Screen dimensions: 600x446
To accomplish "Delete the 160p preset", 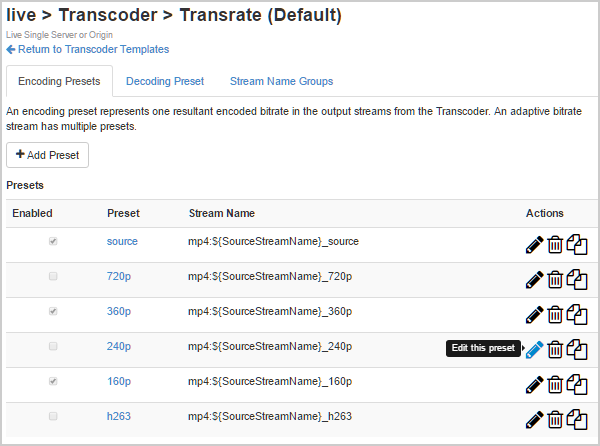I will tap(555, 385).
